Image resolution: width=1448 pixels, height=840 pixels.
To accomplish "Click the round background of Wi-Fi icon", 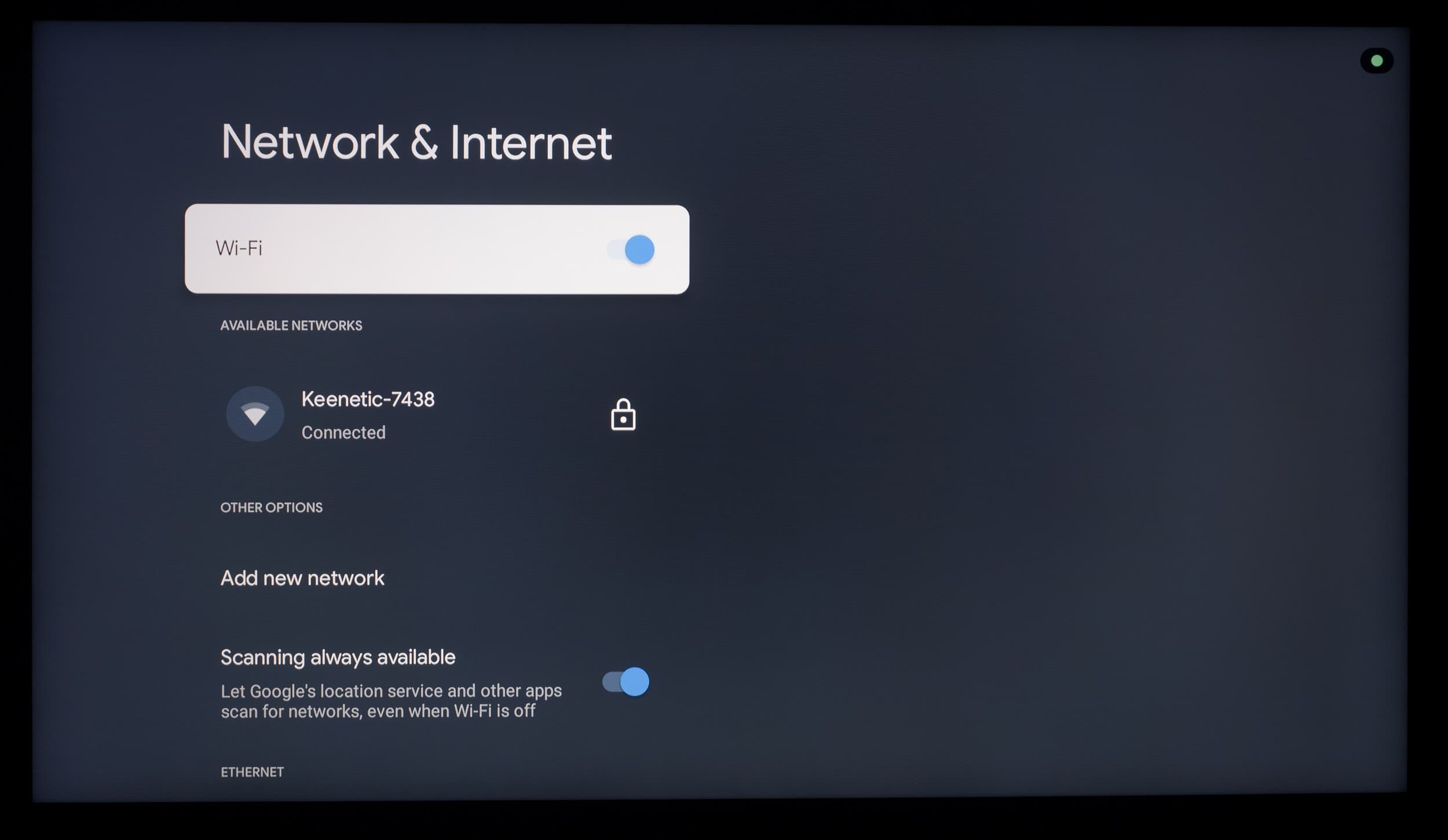I will pos(255,414).
